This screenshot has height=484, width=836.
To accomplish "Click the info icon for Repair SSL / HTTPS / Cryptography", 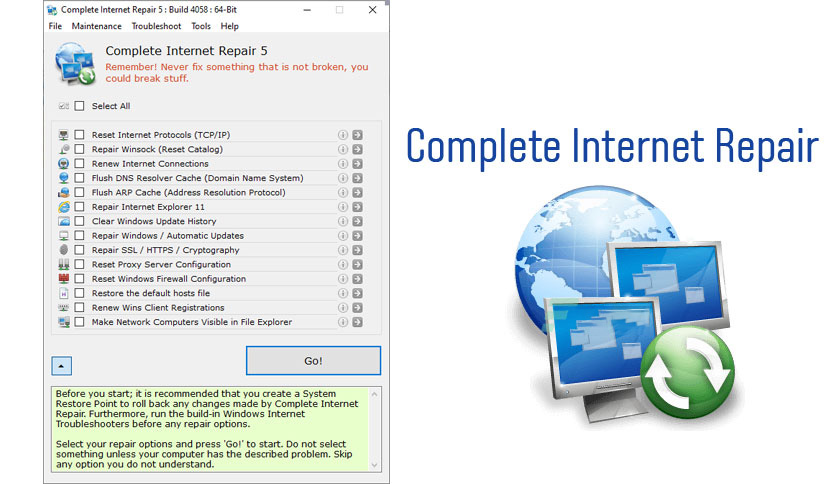I will coord(343,250).
